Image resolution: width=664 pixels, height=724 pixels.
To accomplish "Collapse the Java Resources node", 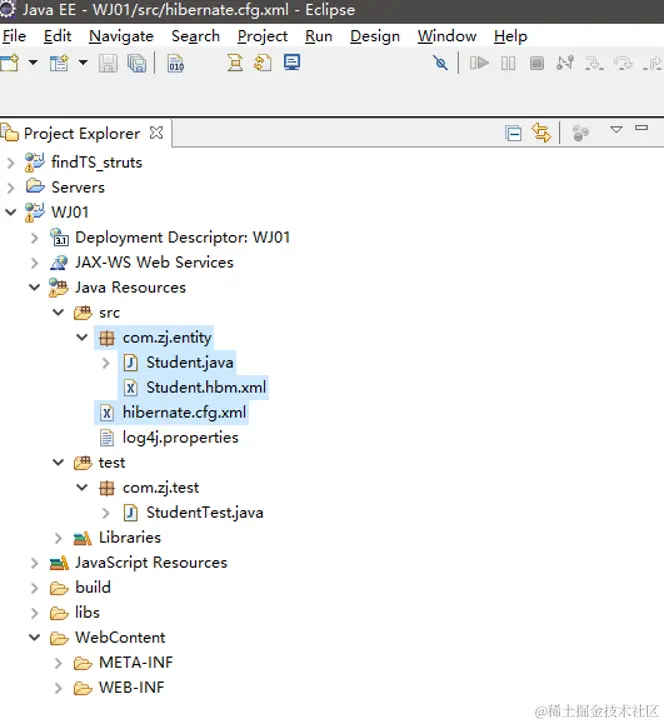I will click(35, 287).
